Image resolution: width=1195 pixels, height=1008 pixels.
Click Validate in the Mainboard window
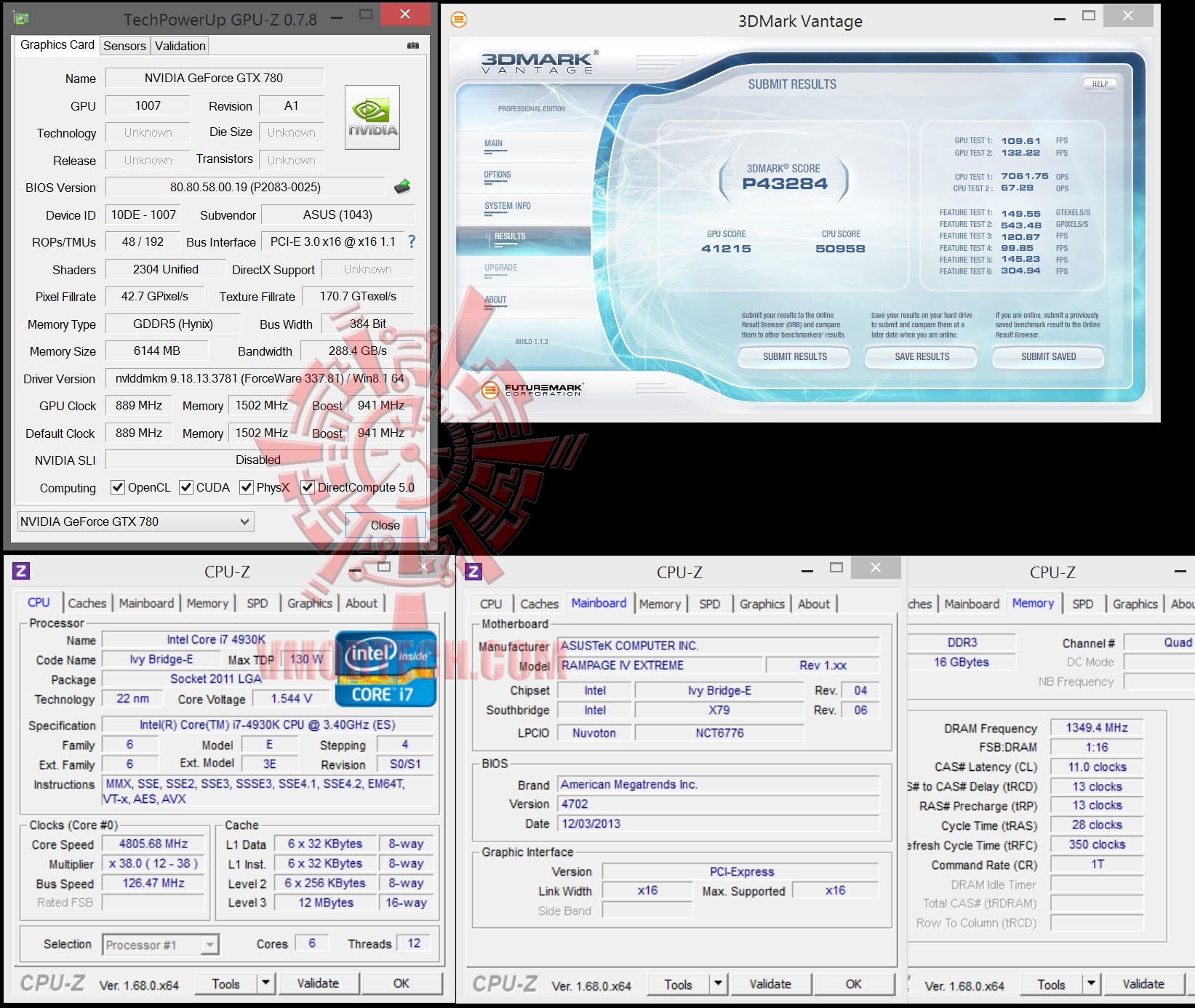point(770,984)
